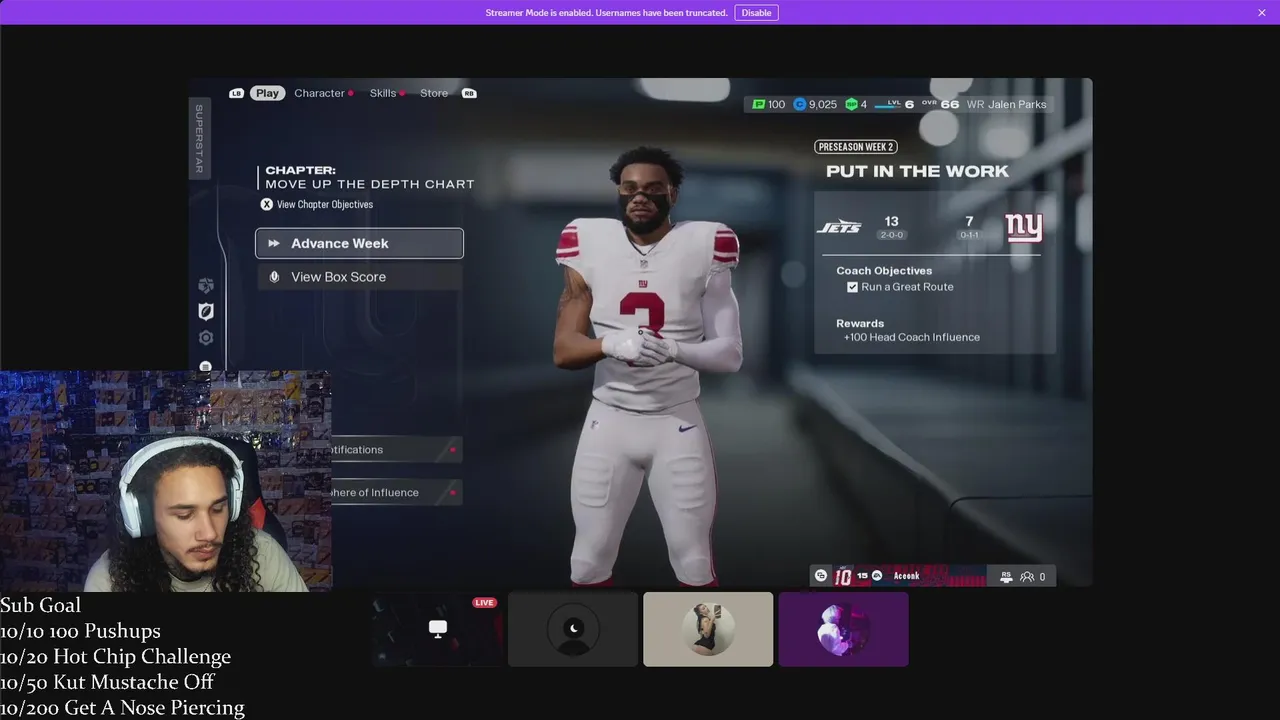Click the NY Giants team logo

(1024, 228)
